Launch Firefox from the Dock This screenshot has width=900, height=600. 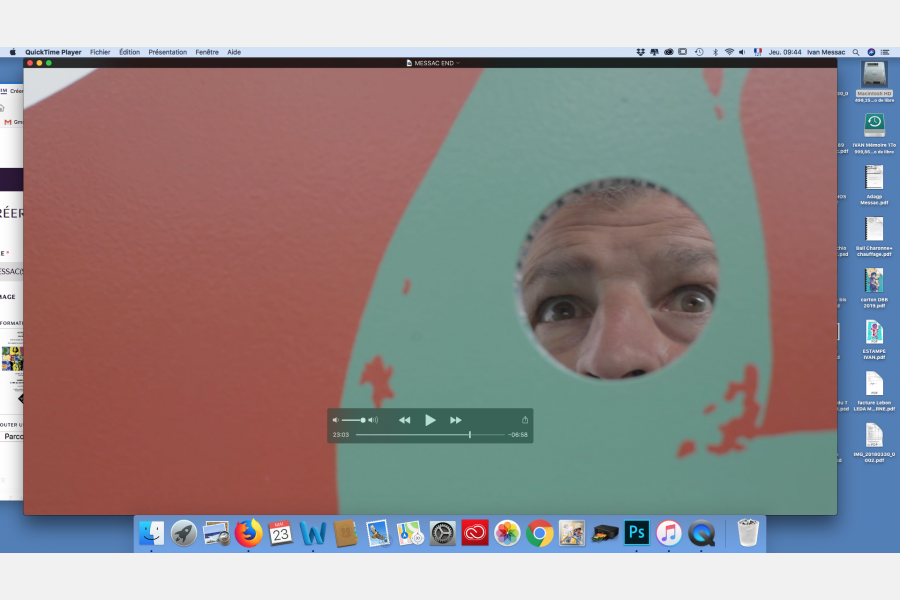pyautogui.click(x=249, y=533)
